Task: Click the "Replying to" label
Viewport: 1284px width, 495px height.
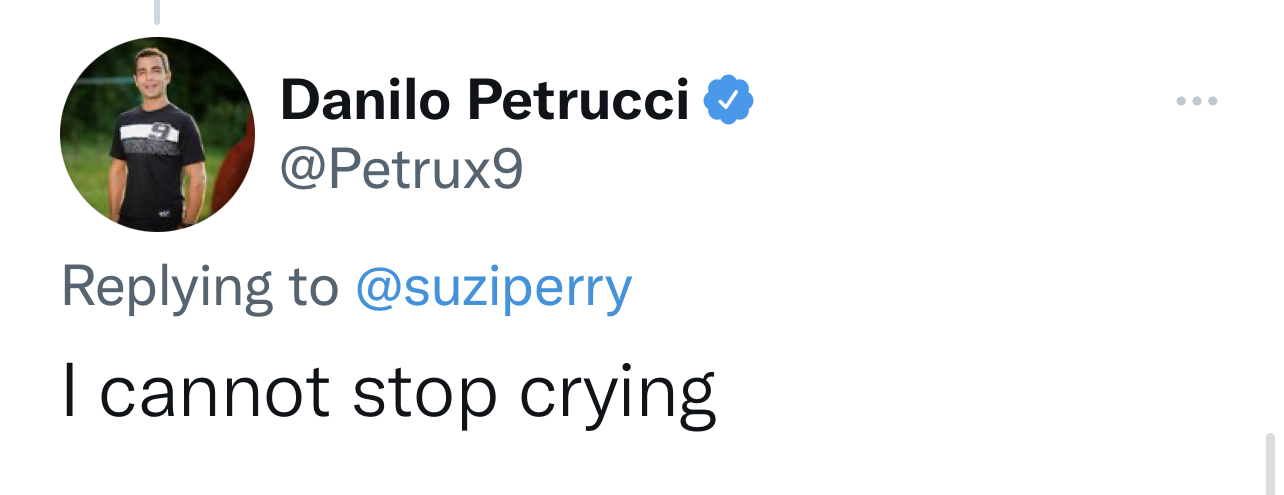Action: (200, 287)
